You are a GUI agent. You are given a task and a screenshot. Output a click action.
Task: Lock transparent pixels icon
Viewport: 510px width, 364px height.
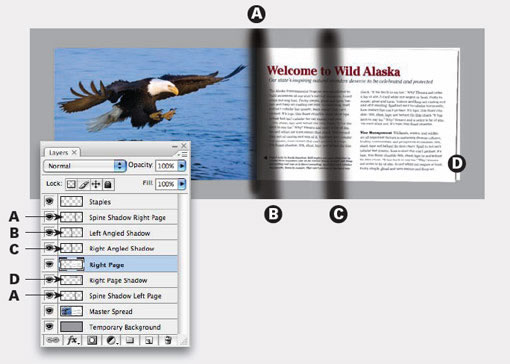click(71, 184)
